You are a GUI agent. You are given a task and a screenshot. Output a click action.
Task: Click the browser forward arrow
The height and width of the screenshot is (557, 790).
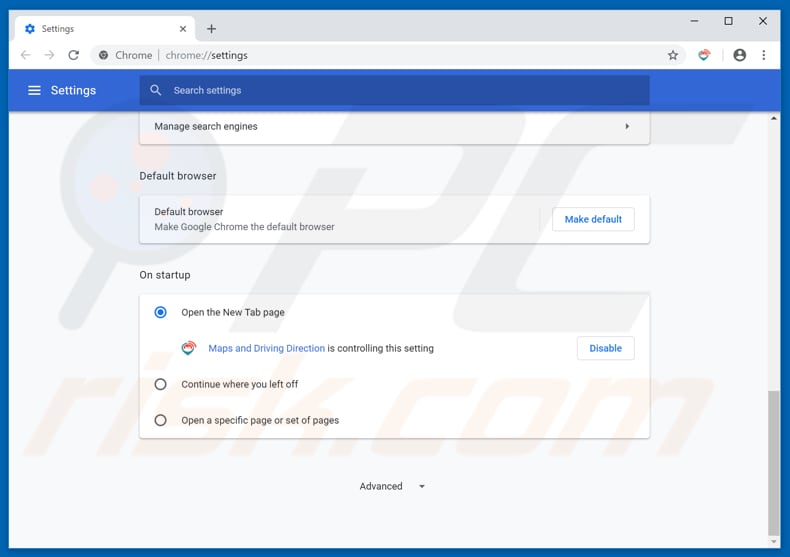point(49,55)
